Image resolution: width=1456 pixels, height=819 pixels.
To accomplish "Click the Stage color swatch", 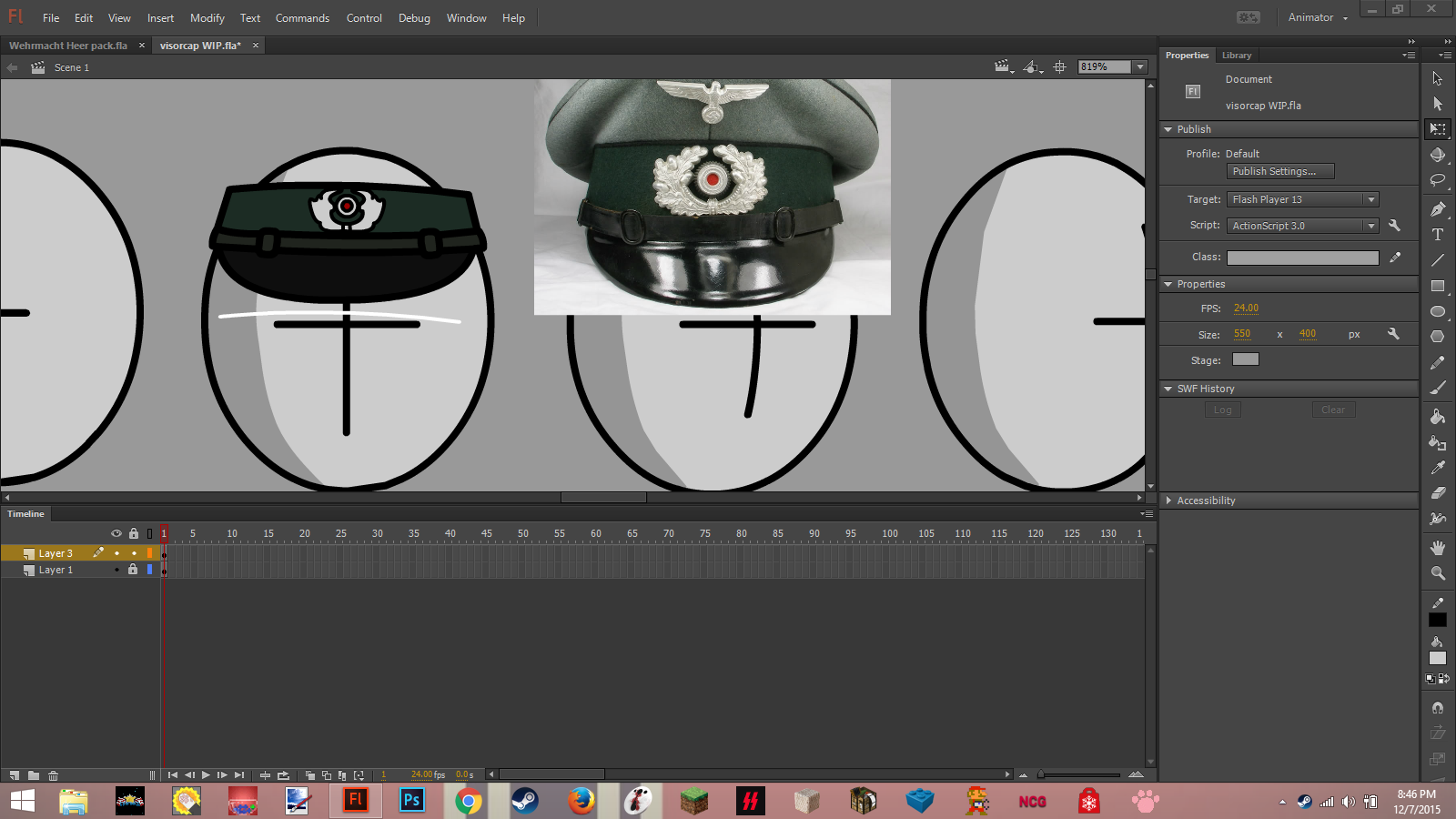I will 1245,359.
